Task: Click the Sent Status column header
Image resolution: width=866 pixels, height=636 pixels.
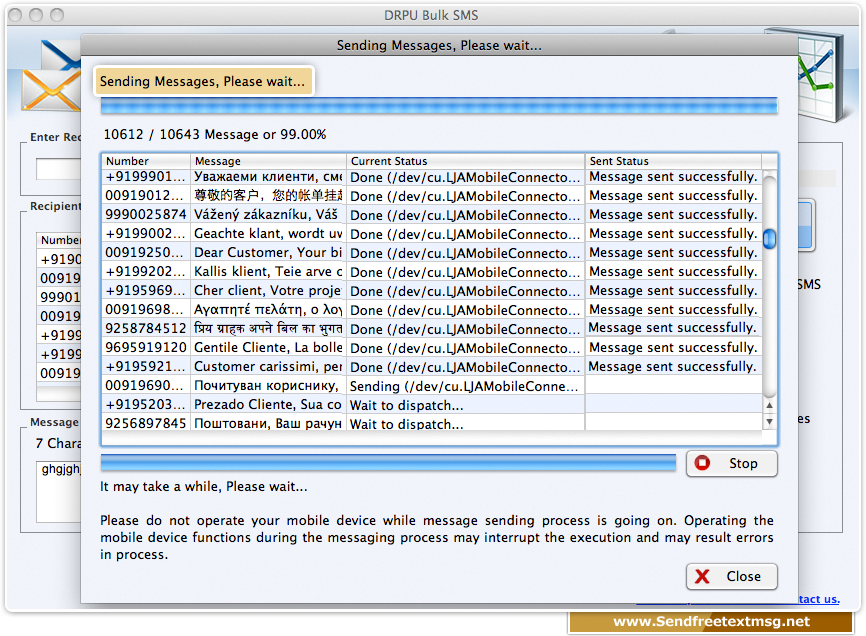Action: (673, 161)
